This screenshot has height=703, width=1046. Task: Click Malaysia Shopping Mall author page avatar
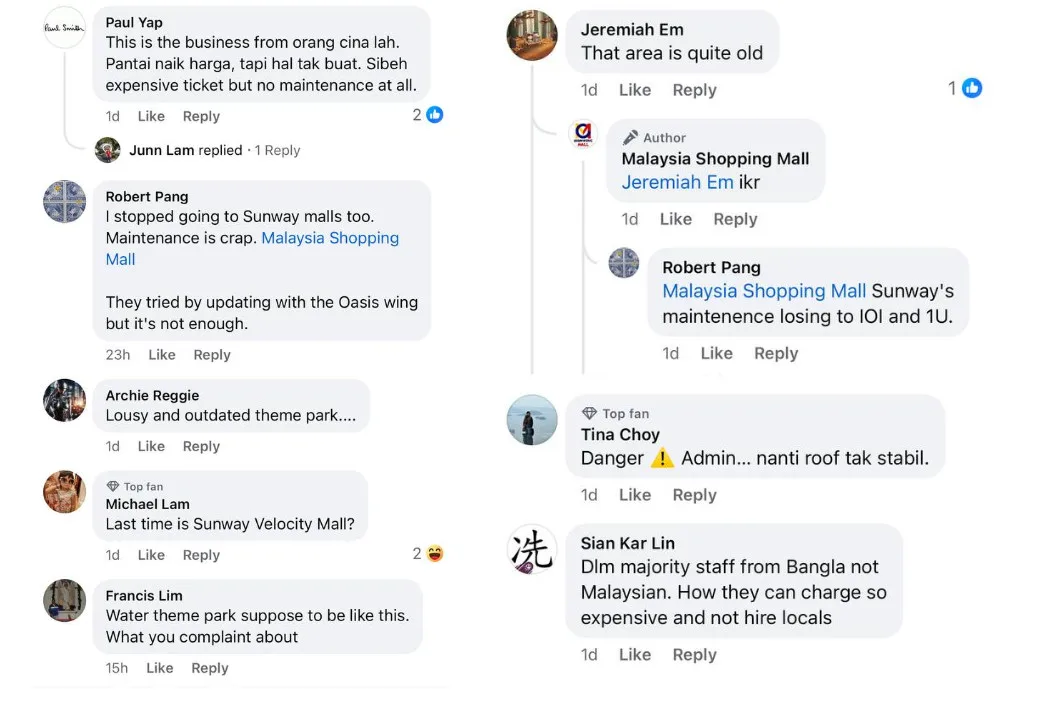(583, 135)
